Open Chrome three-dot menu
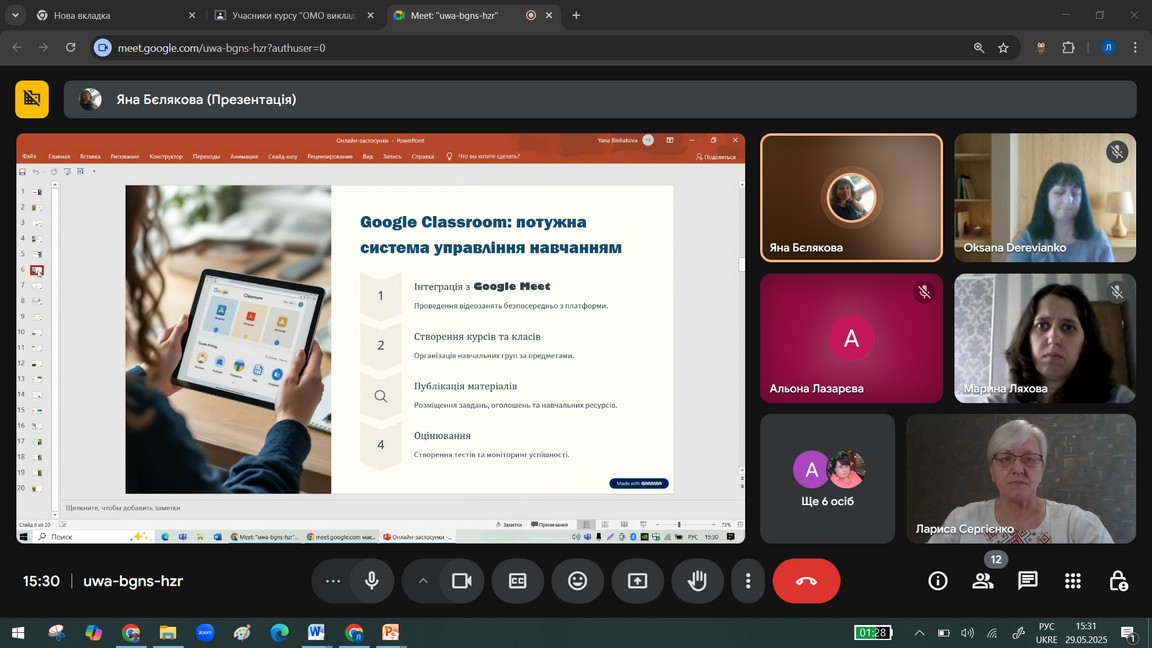This screenshot has height=648, width=1152. coord(1135,48)
